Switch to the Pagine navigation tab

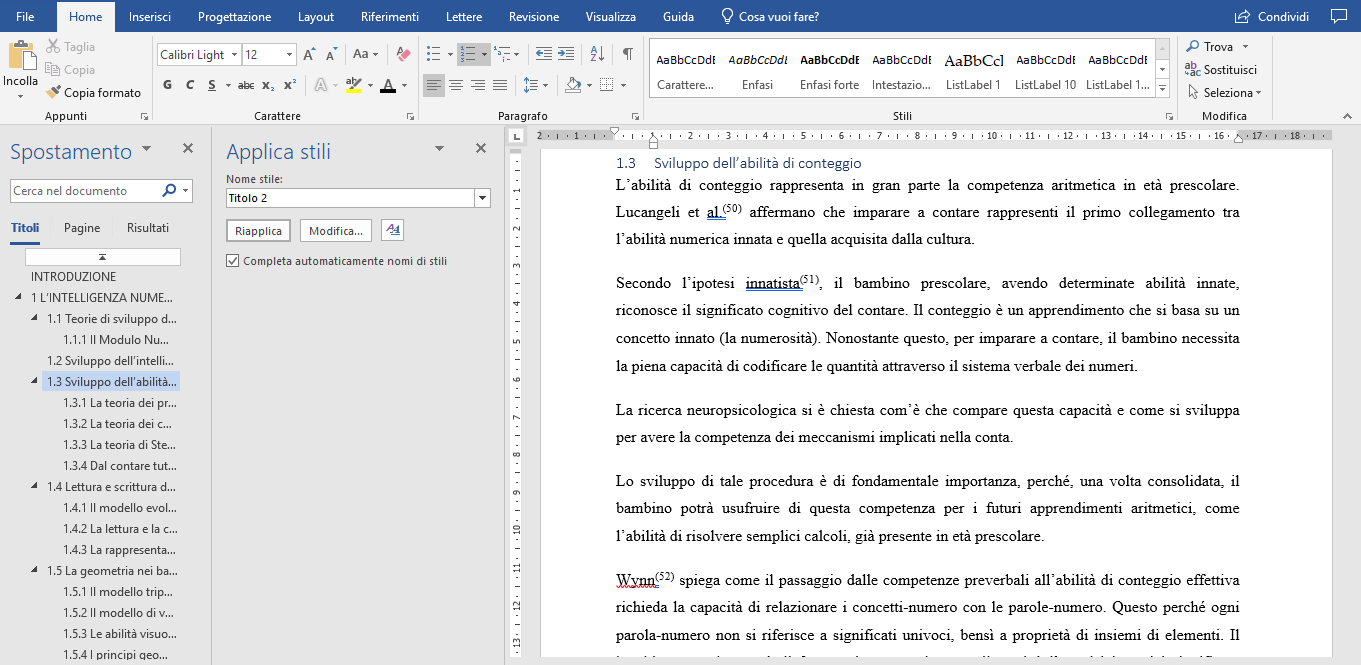[82, 228]
